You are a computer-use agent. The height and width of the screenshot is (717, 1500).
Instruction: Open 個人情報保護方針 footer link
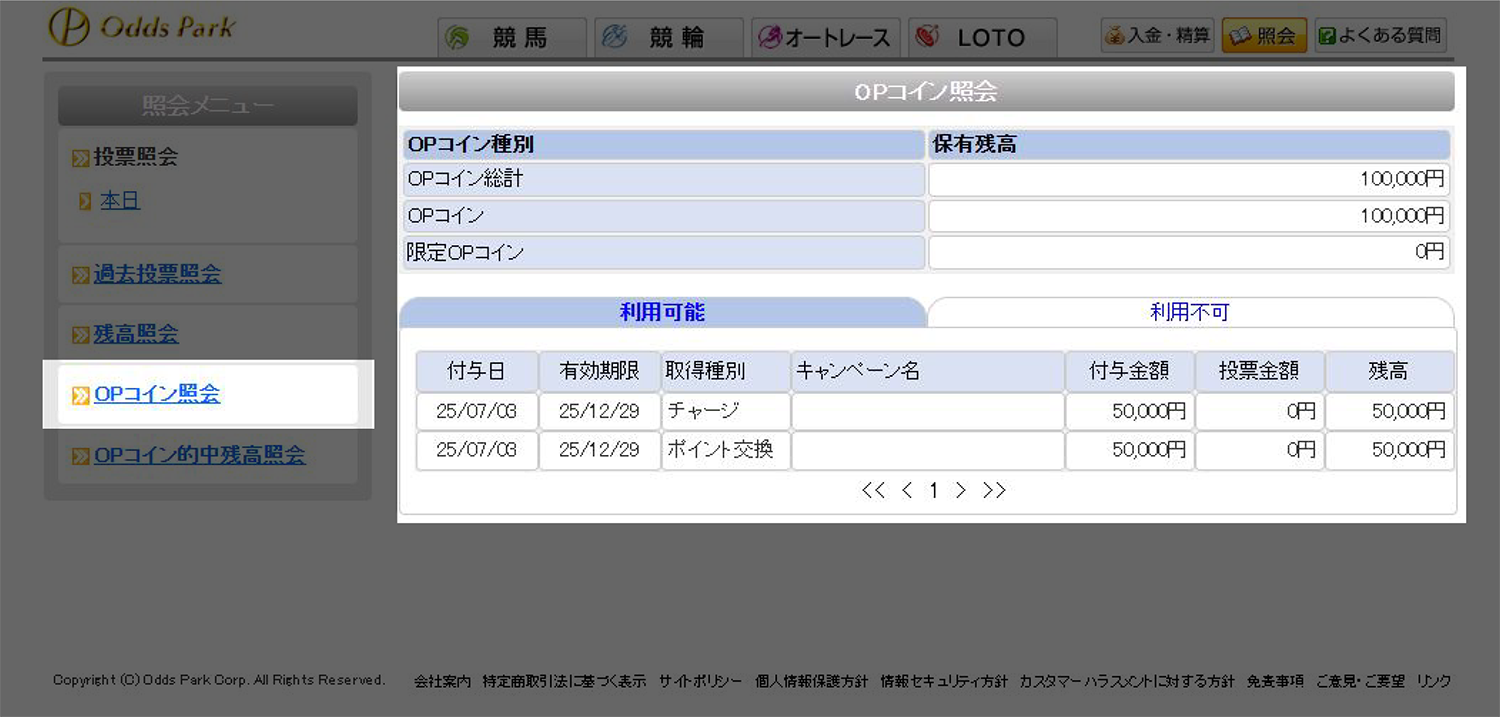[x=811, y=681]
